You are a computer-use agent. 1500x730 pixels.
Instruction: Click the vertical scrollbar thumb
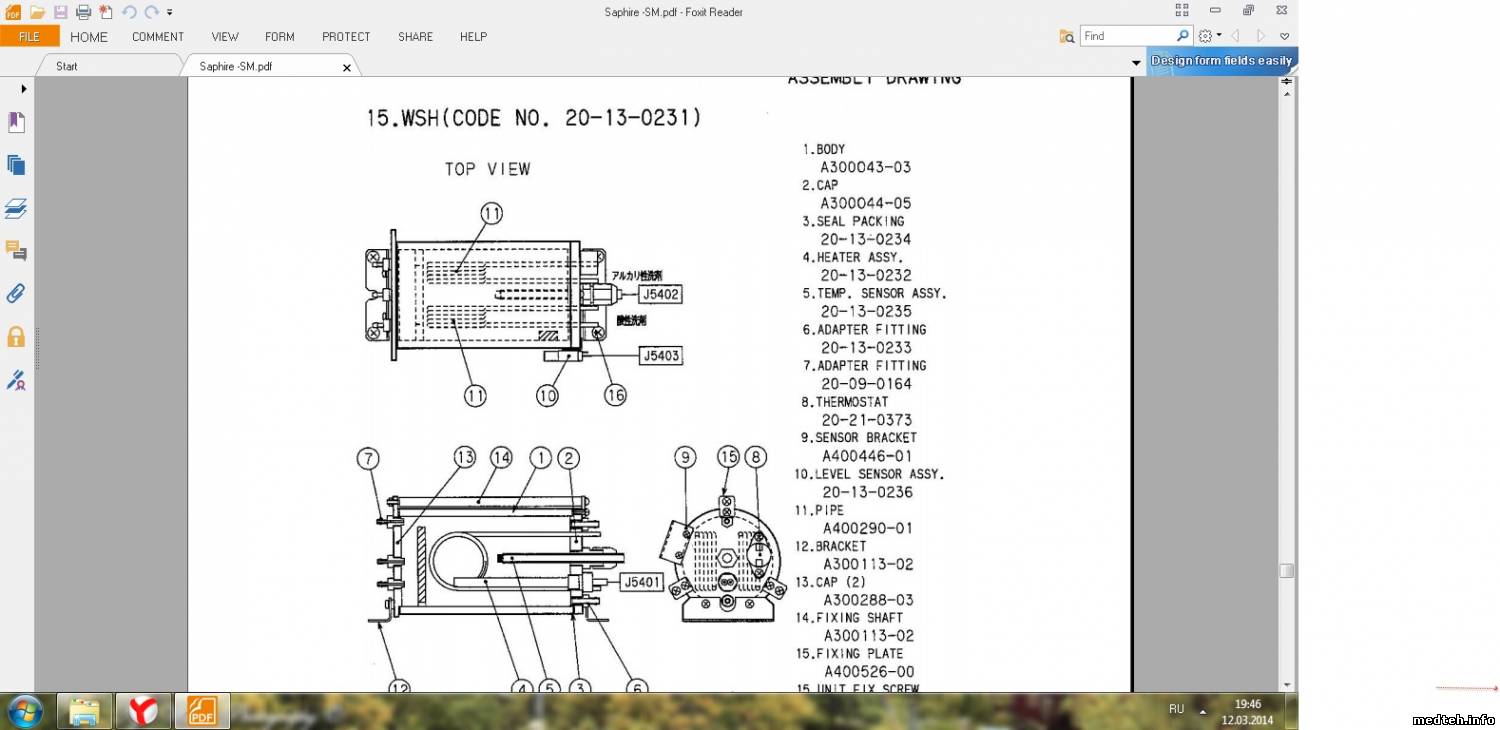[1287, 570]
